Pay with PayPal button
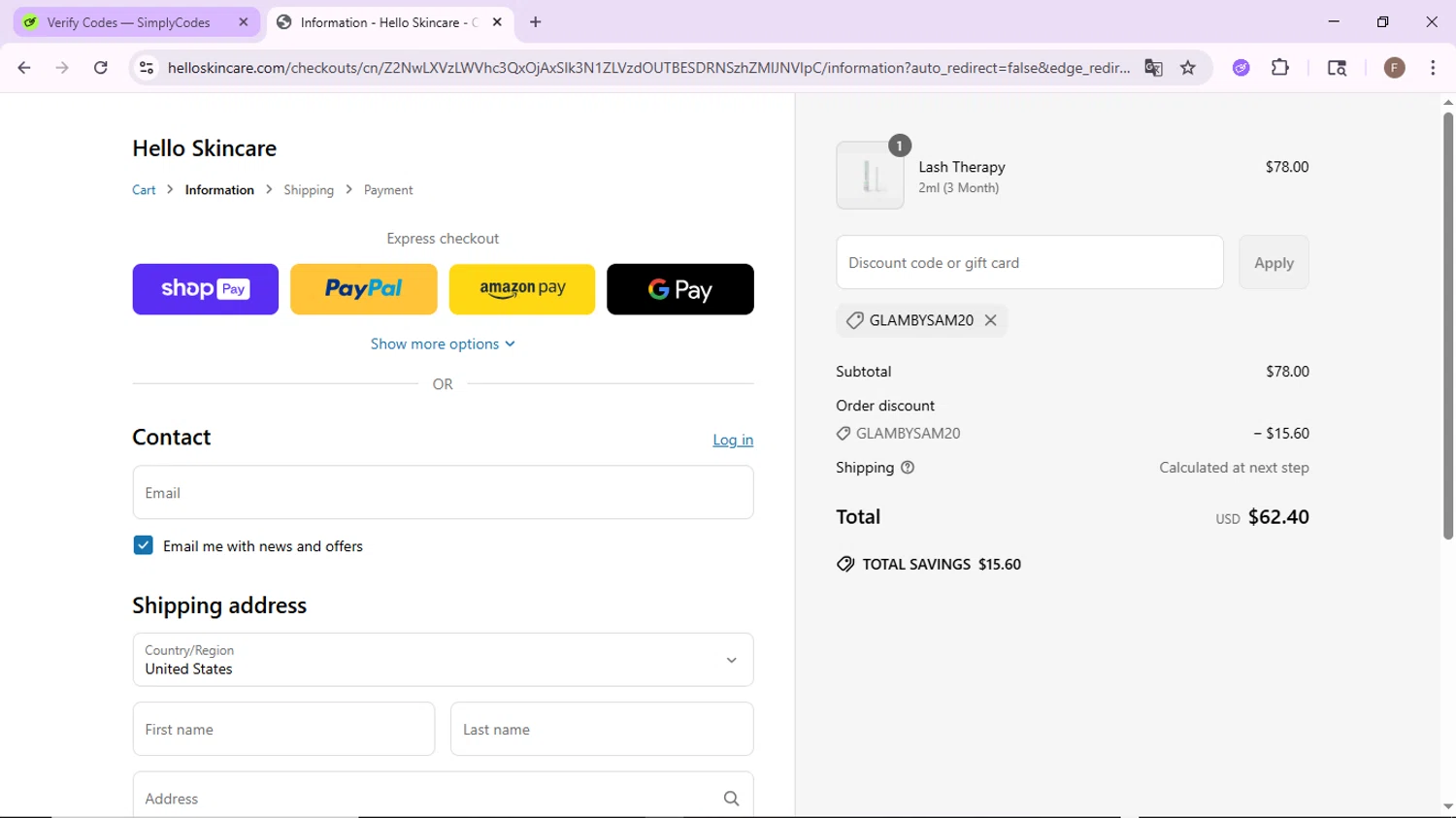This screenshot has width=1456, height=818. coord(364,289)
